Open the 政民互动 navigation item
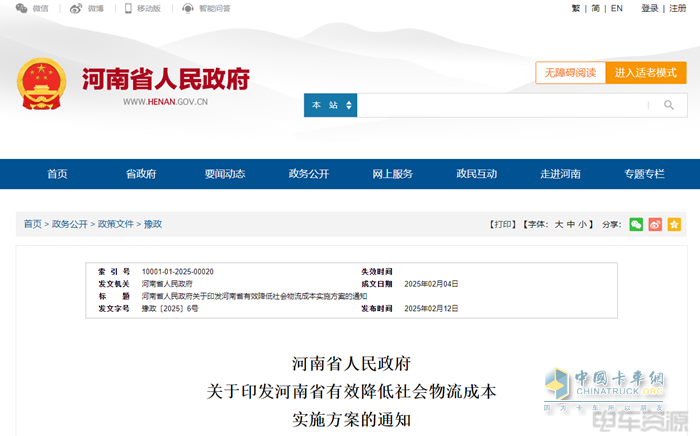 [477, 174]
